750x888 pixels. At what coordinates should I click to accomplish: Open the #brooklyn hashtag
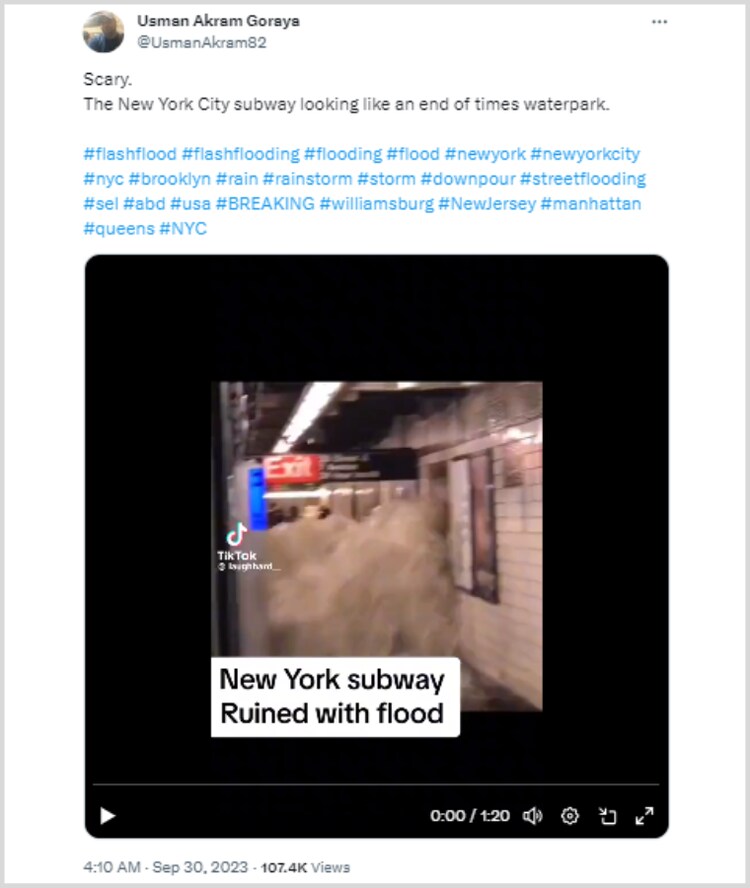[x=169, y=178]
